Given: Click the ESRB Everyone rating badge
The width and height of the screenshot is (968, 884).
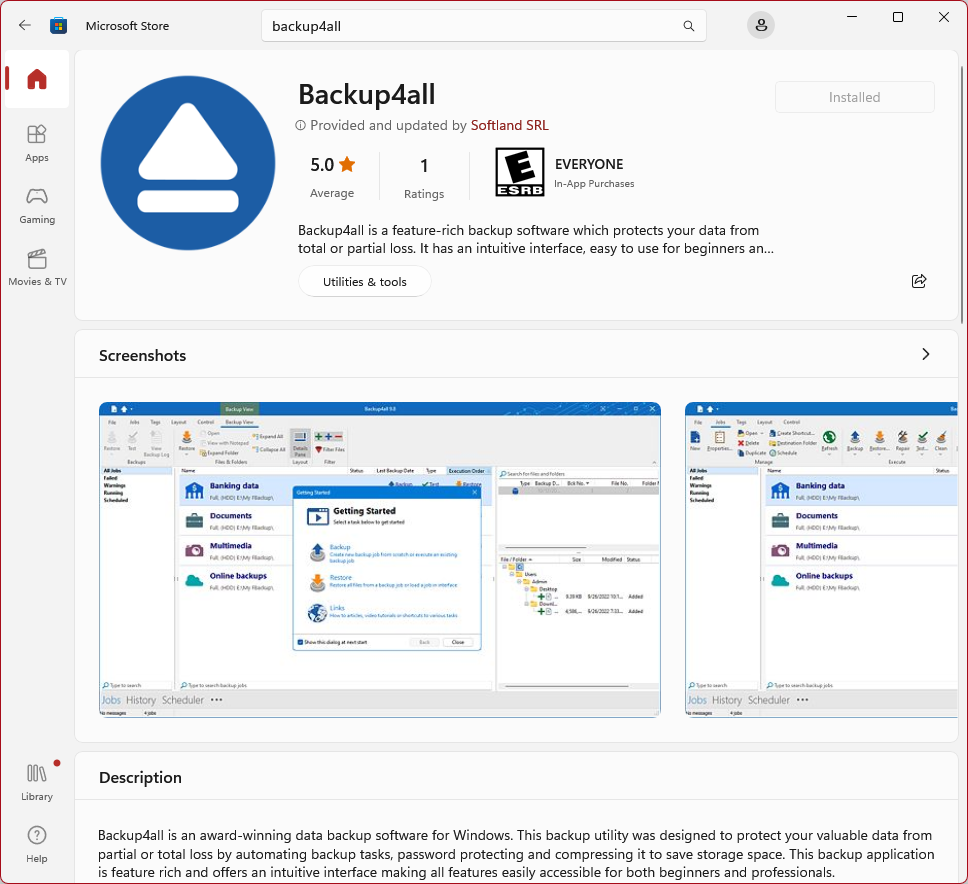Looking at the screenshot, I should [x=520, y=172].
